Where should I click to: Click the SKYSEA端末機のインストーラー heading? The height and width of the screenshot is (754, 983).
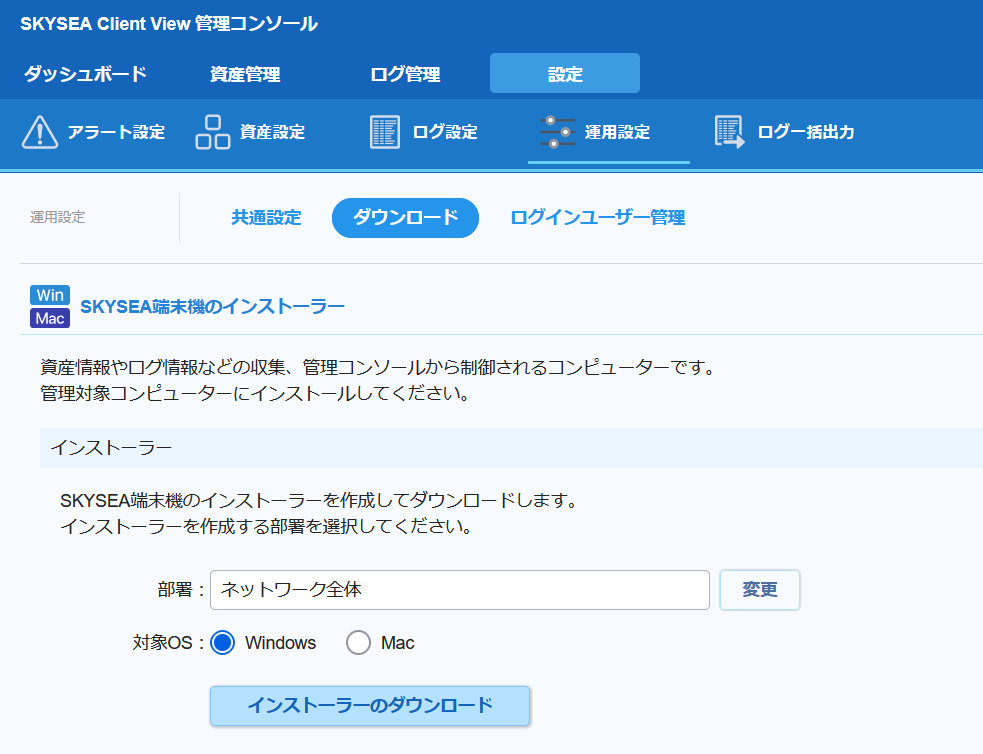coord(213,306)
